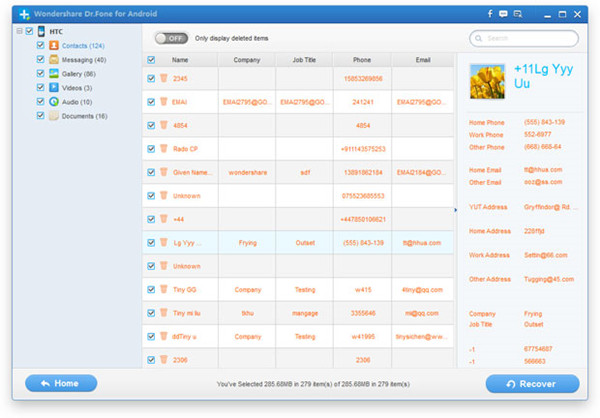600x418 pixels.
Task: Click phone number 15853269856
Action: pyautogui.click(x=363, y=78)
